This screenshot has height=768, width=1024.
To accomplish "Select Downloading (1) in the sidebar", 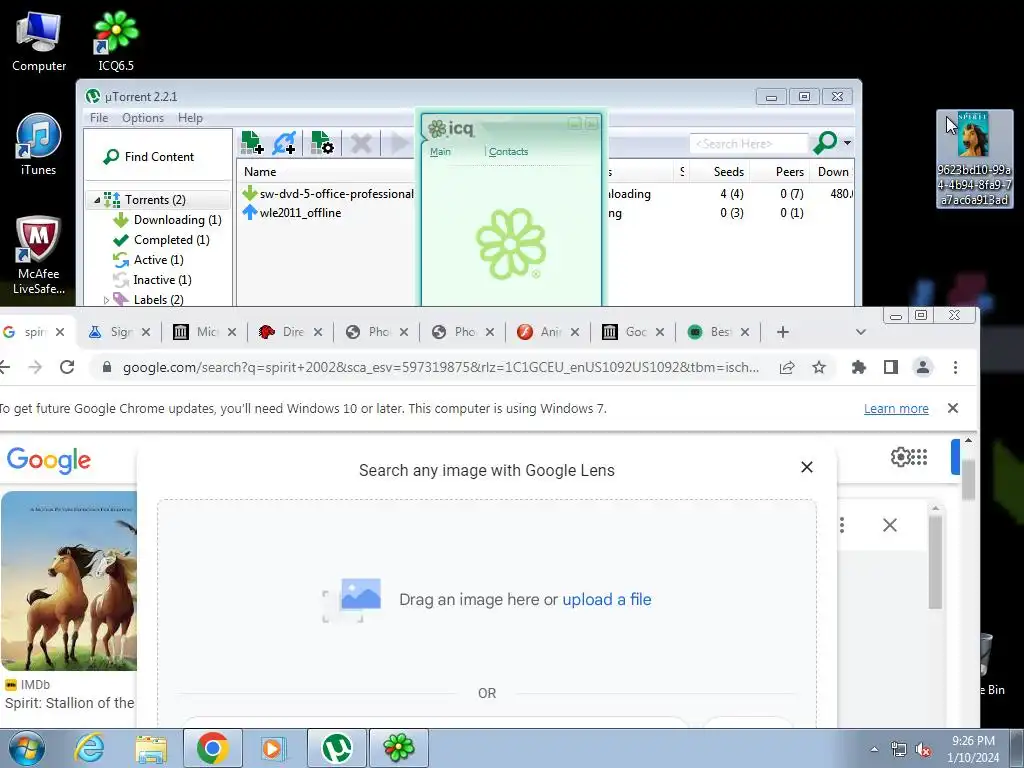I will 168,220.
